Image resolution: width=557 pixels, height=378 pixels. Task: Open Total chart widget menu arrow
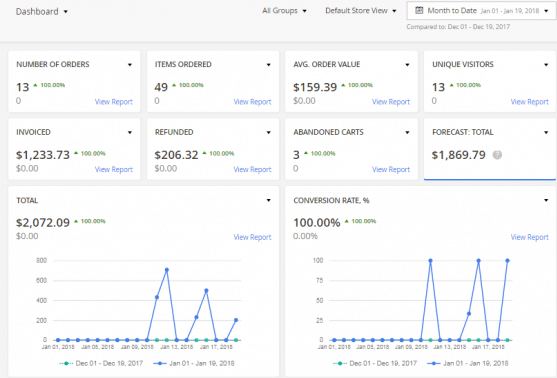coord(269,200)
